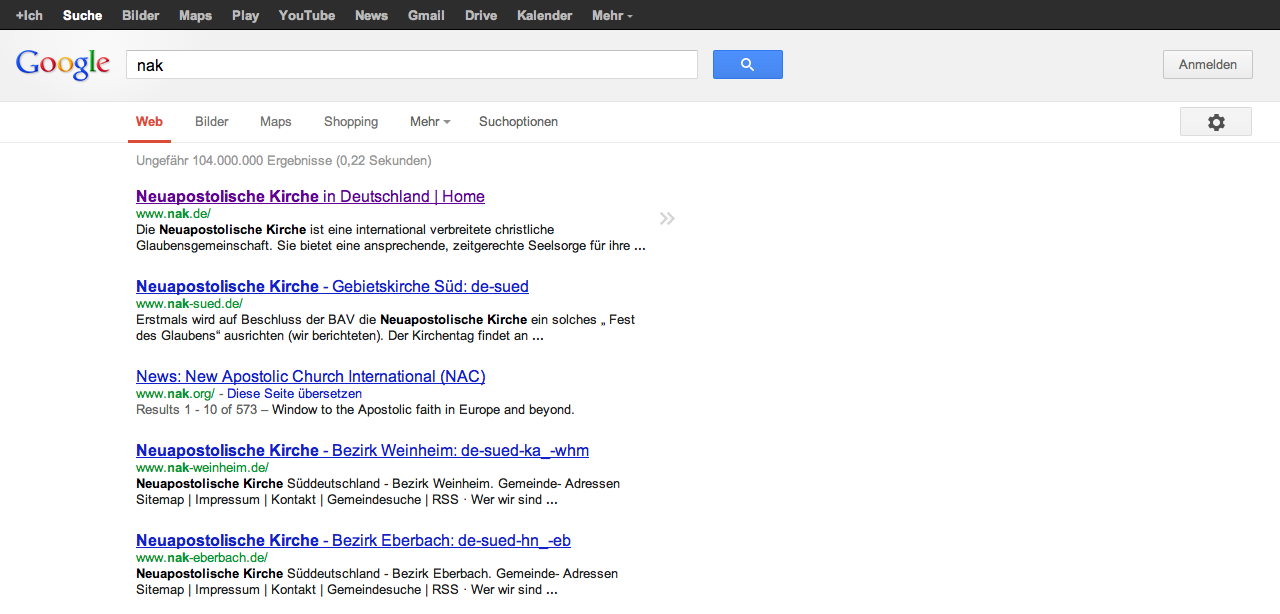Click the blue magnifier search button
The image size is (1280, 614).
pyautogui.click(x=747, y=65)
